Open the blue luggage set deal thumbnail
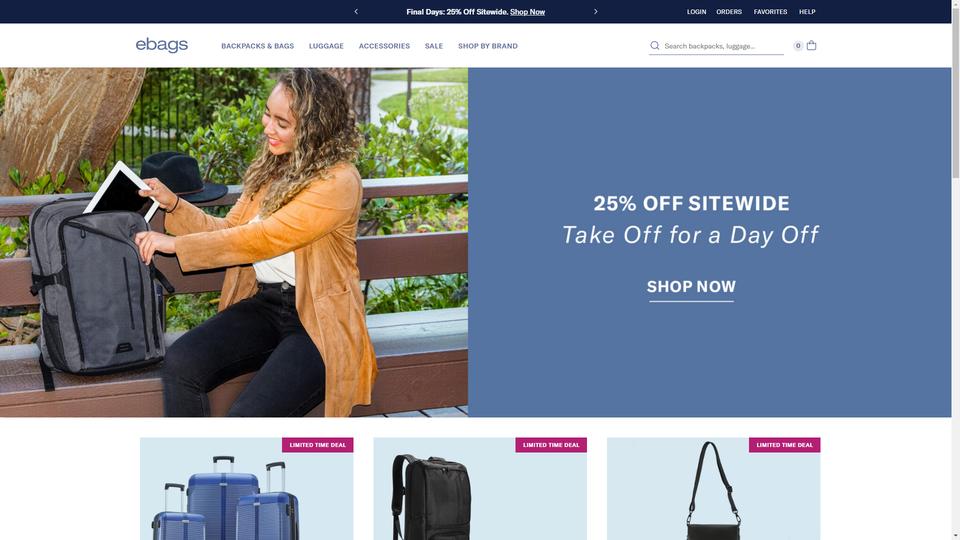 tap(246, 489)
